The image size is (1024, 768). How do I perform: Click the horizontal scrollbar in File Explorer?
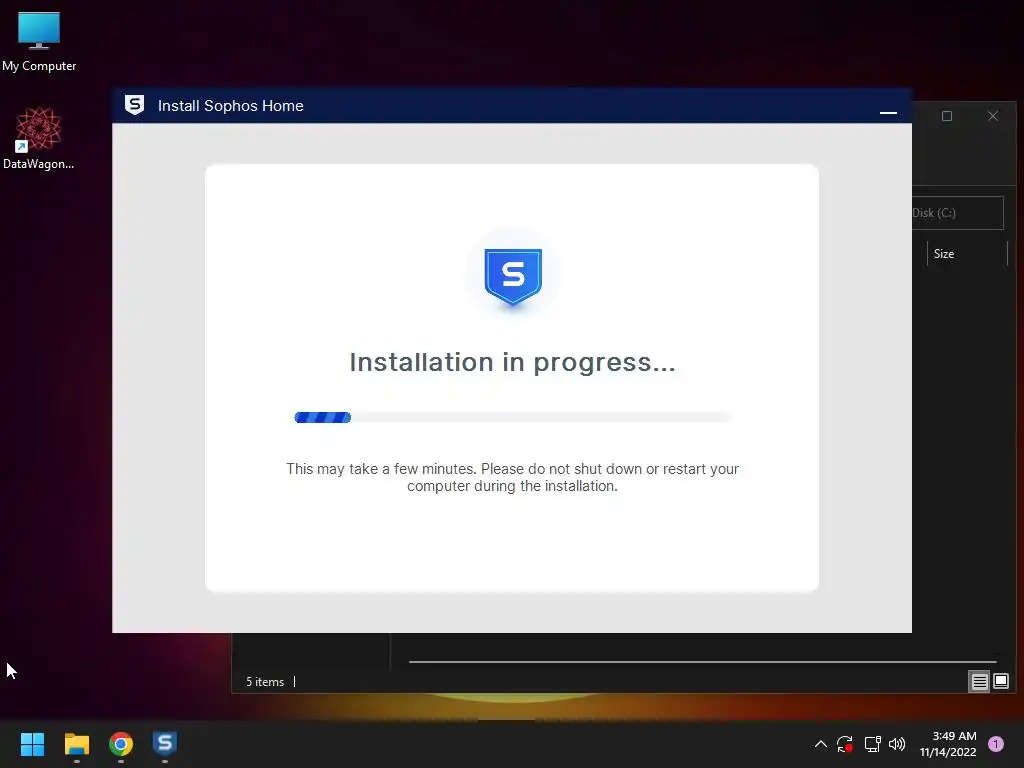(x=702, y=662)
